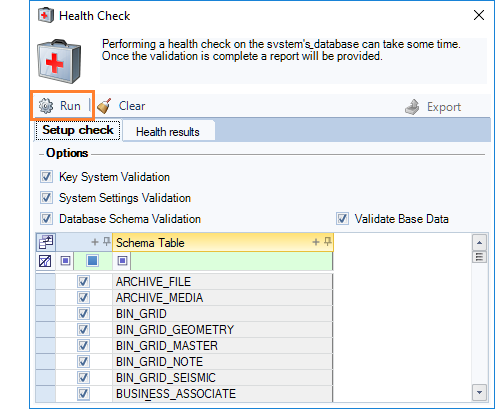Click the large first aid kit image
The width and height of the screenshot is (495, 409).
pos(59,61)
